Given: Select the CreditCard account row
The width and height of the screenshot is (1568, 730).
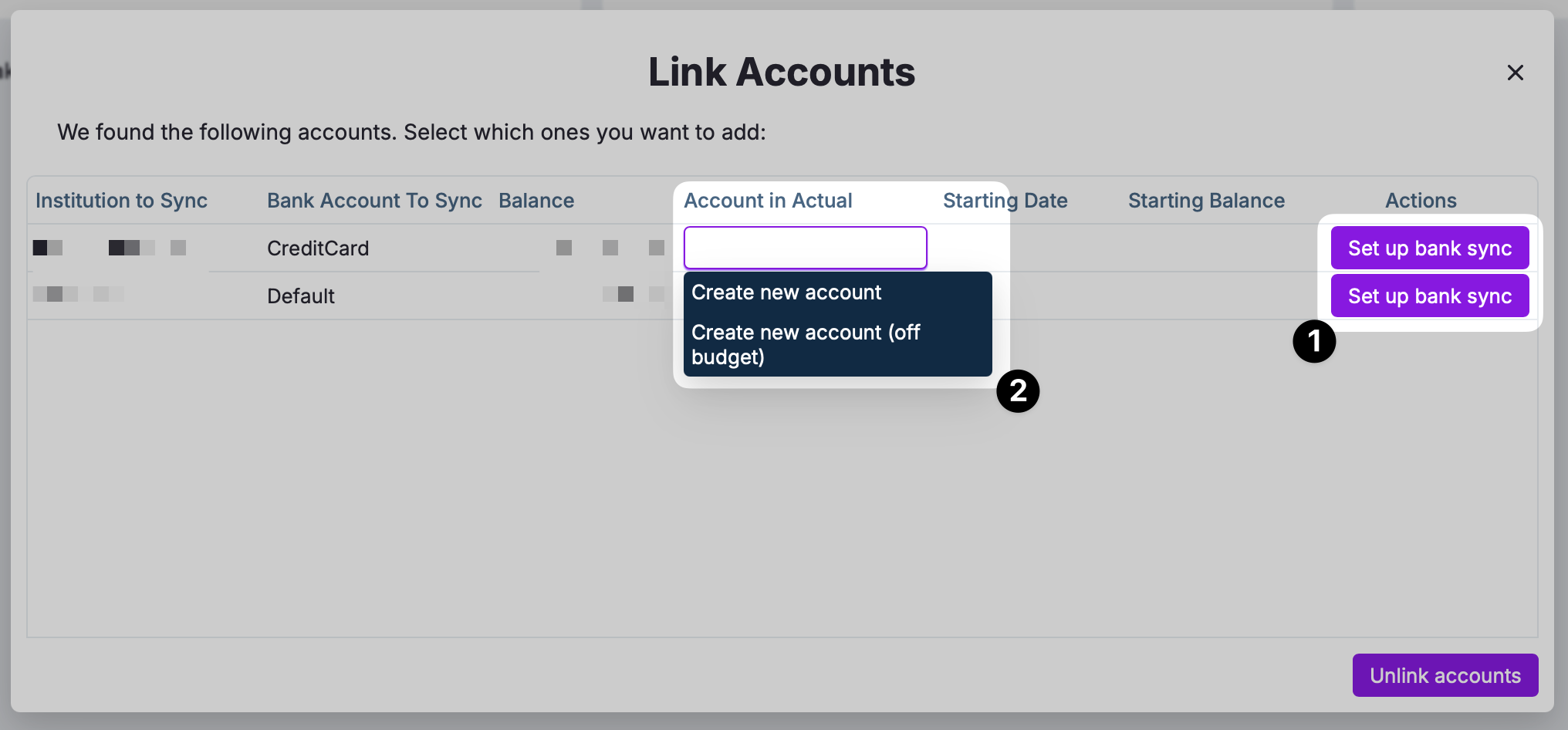Looking at the screenshot, I should 318,248.
